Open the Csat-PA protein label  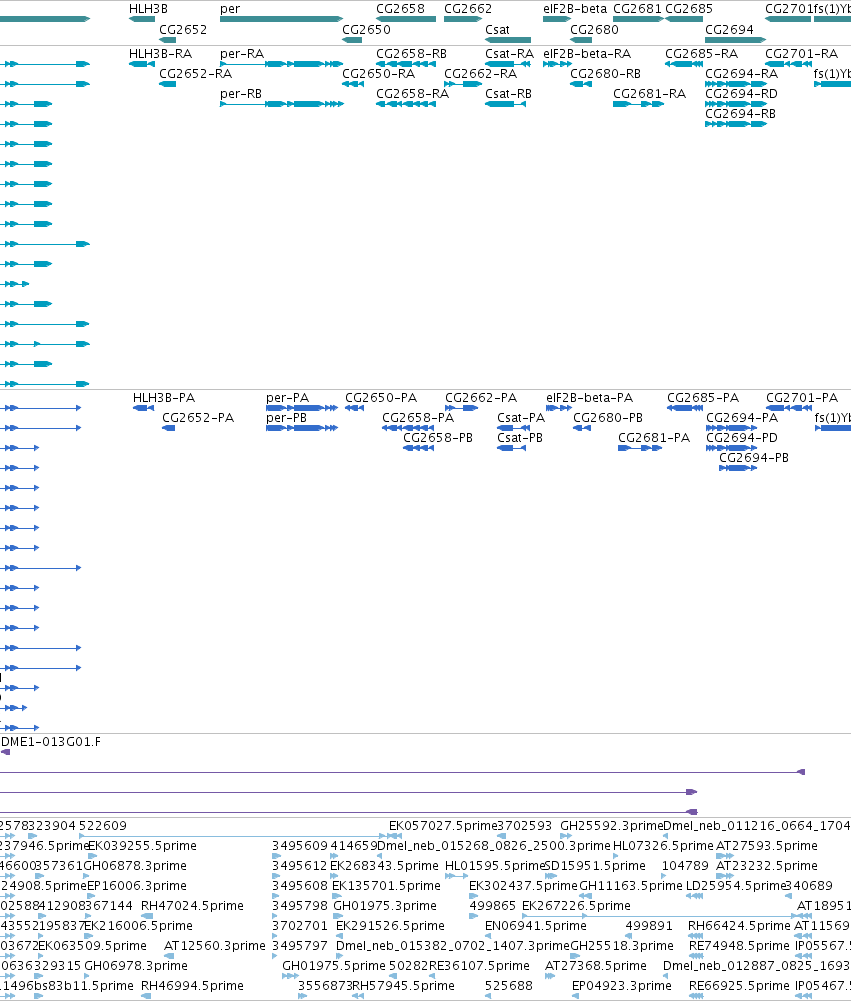pos(521,418)
